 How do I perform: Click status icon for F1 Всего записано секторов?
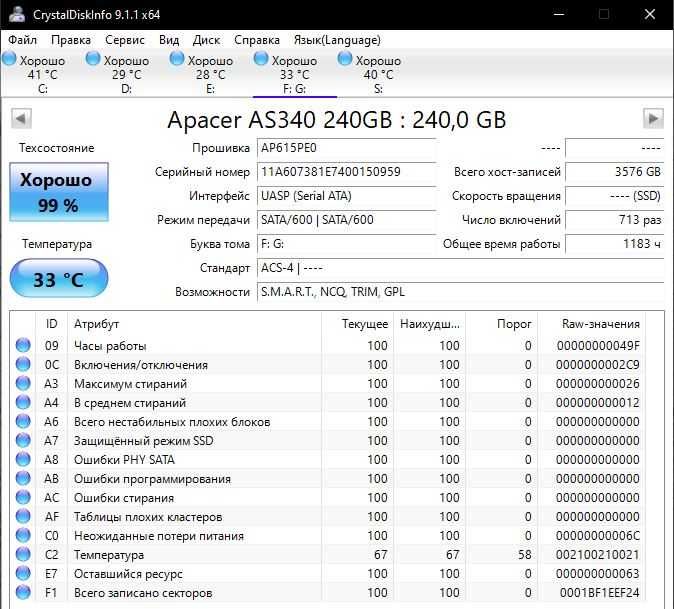pos(23,592)
